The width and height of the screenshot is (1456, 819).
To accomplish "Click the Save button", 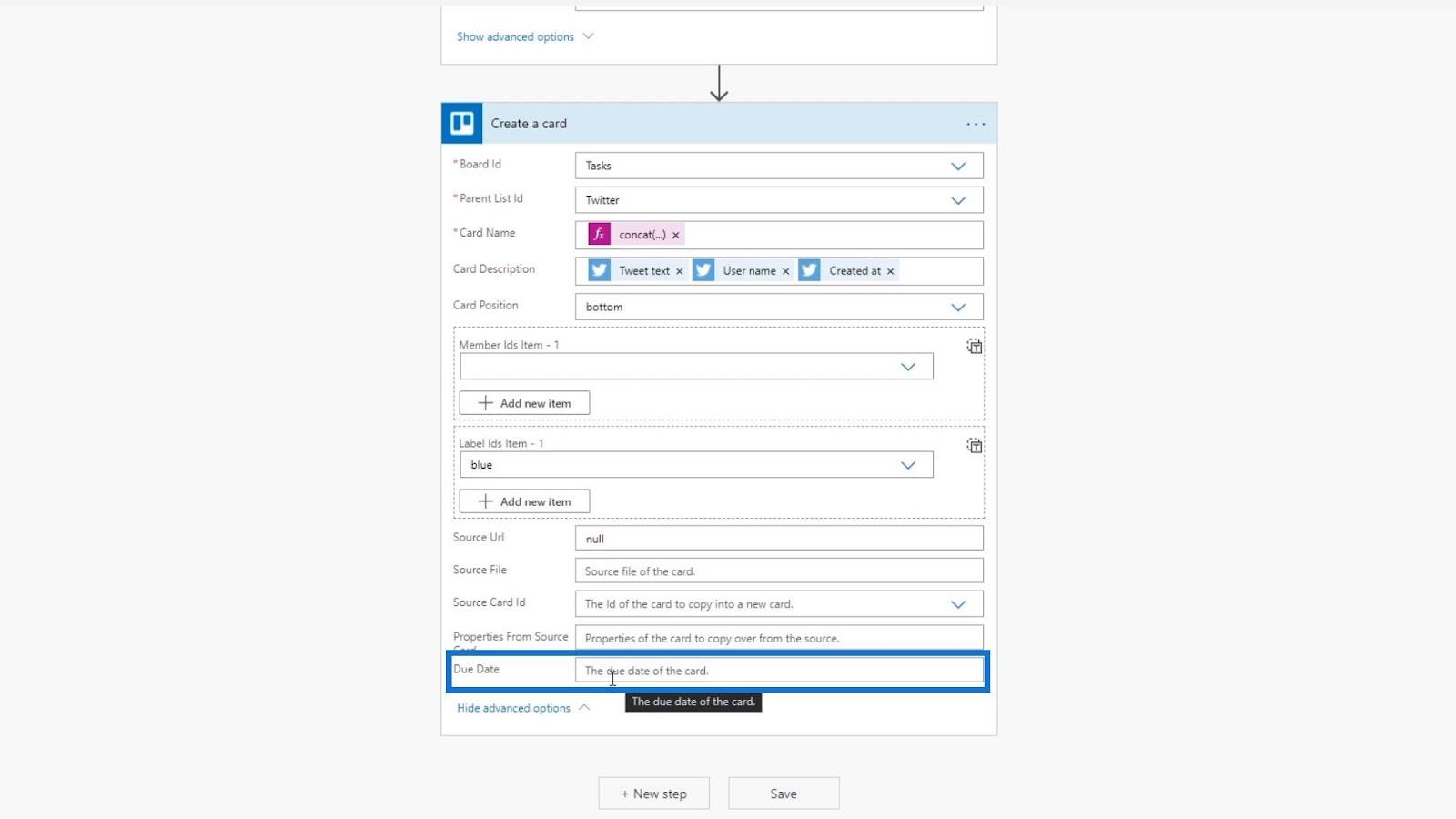I will coord(784,794).
